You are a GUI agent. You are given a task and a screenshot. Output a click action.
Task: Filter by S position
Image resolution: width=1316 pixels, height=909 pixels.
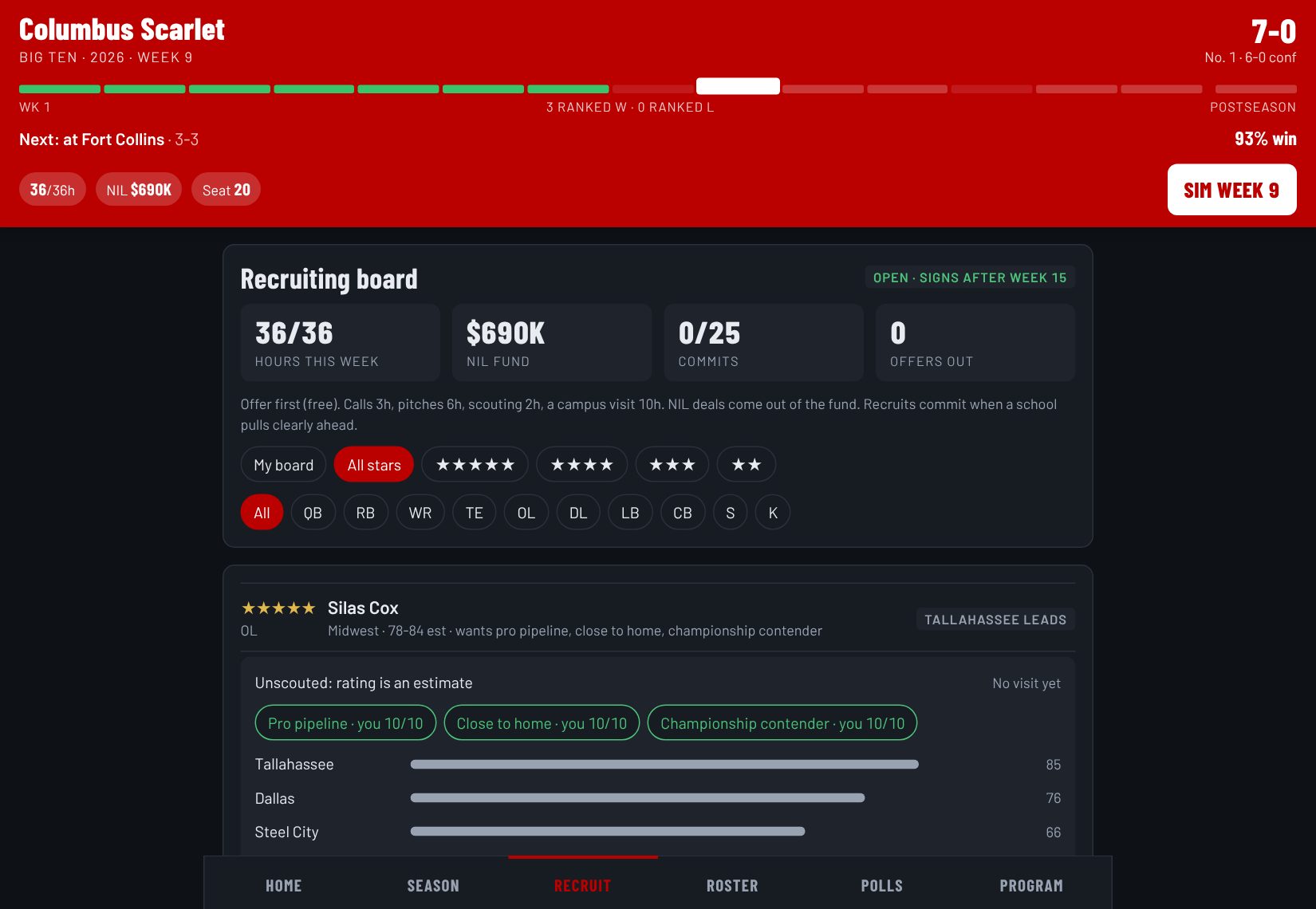click(730, 513)
